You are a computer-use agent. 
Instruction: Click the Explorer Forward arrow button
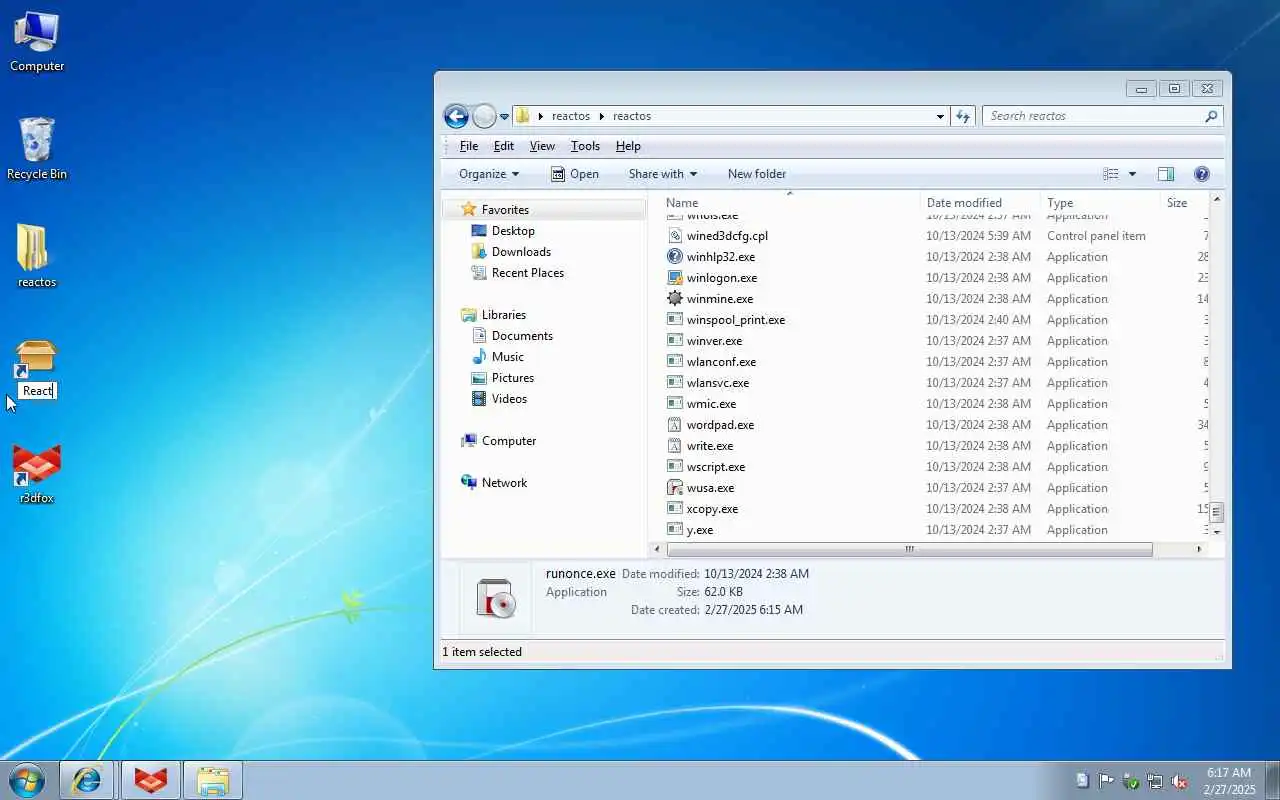(484, 116)
